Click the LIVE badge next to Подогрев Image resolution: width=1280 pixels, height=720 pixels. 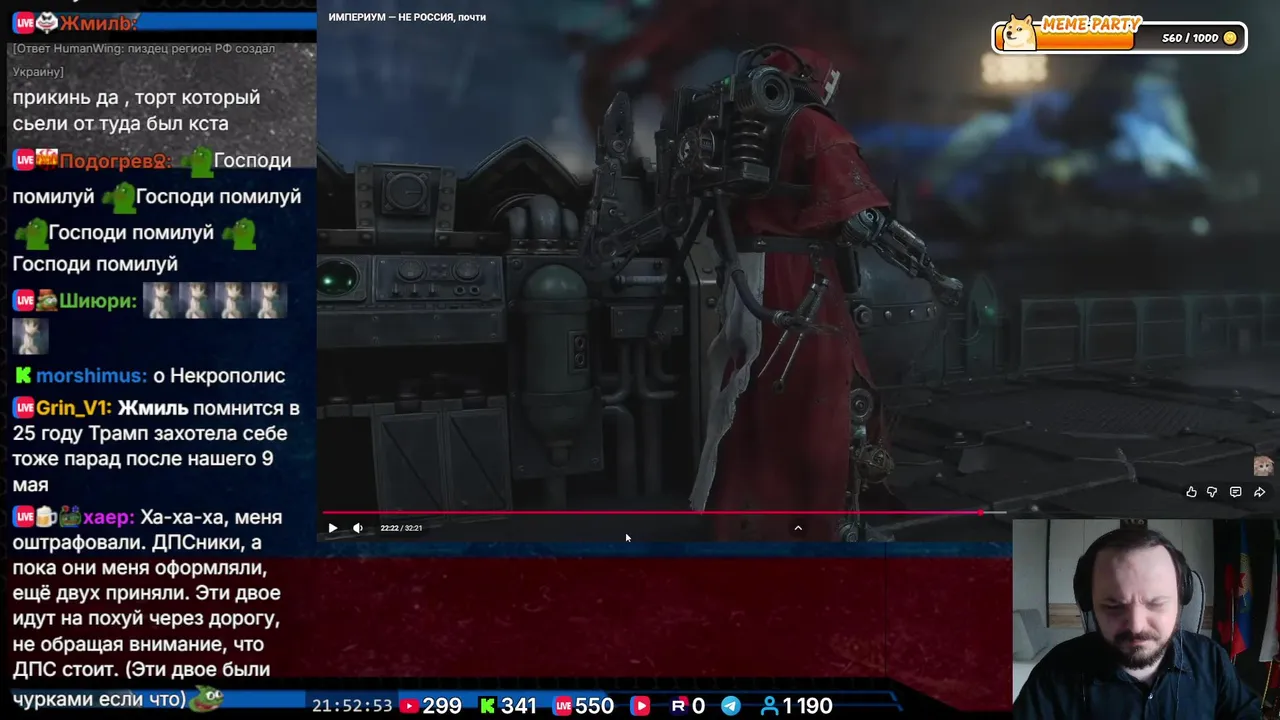point(23,160)
